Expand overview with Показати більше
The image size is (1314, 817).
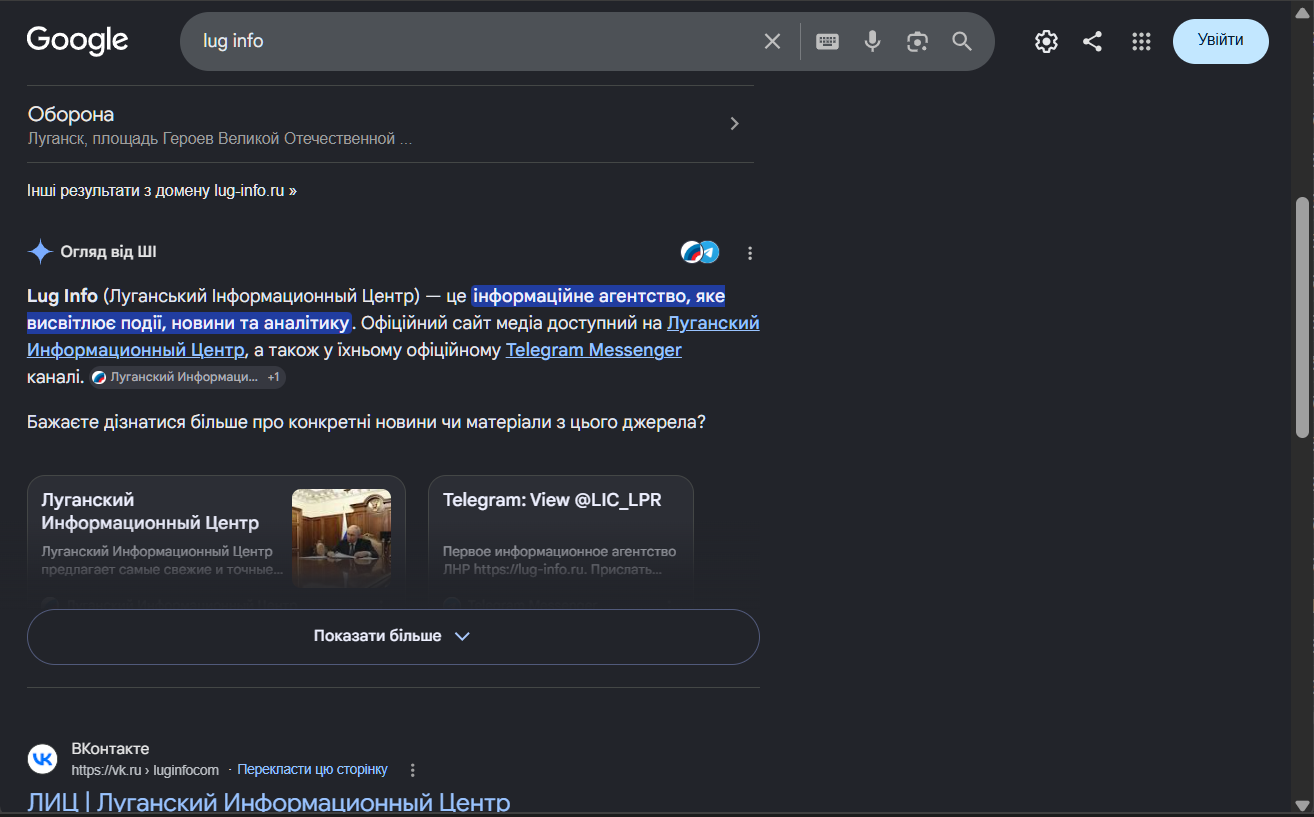(393, 636)
